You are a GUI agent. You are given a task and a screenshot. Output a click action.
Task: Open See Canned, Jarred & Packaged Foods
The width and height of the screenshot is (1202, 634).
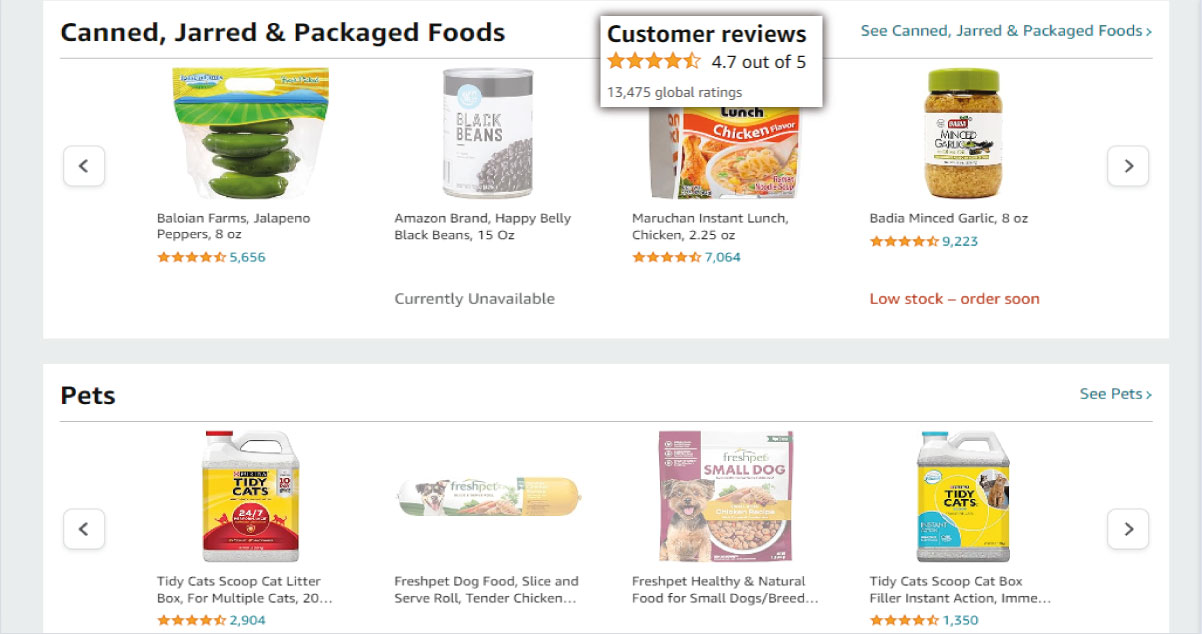[x=1005, y=31]
